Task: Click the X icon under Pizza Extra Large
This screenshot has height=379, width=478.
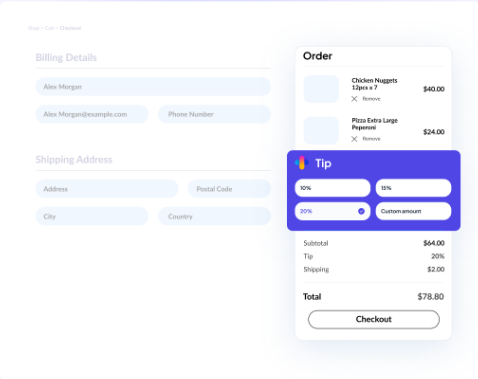Action: (354, 139)
